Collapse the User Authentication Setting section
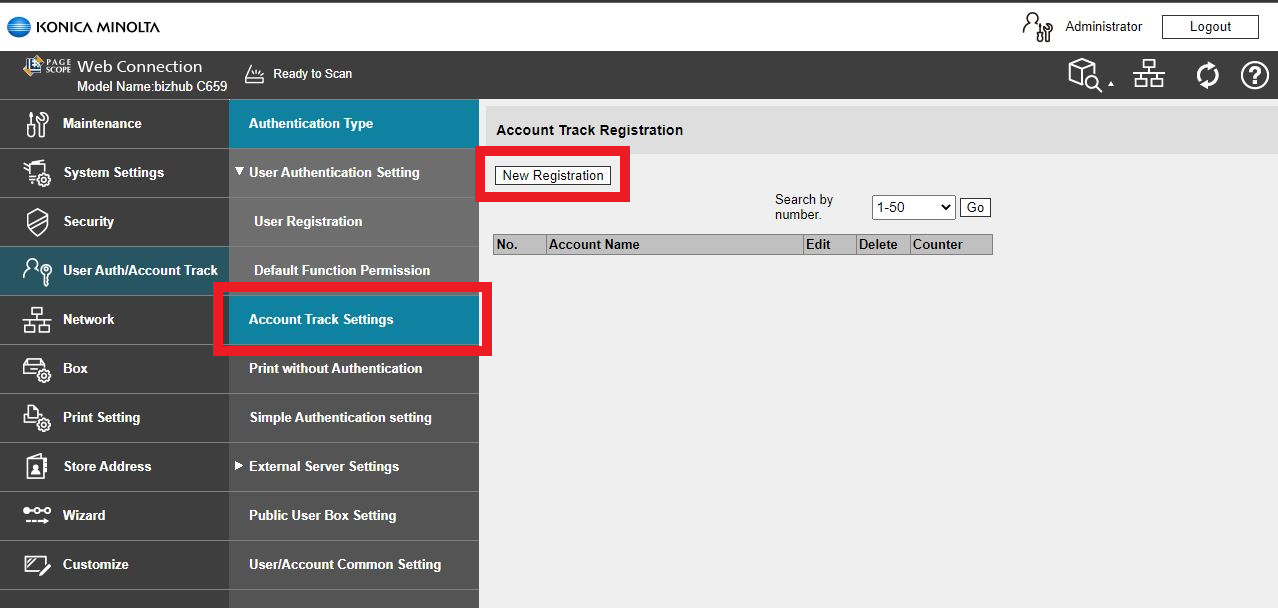Screen dimensions: 1278x608 pyautogui.click(x=240, y=172)
